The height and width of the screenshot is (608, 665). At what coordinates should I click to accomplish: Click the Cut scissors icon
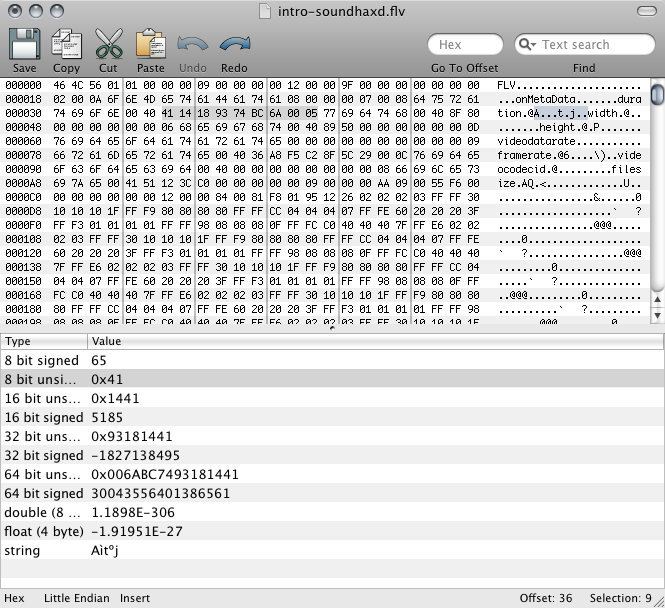pyautogui.click(x=109, y=44)
